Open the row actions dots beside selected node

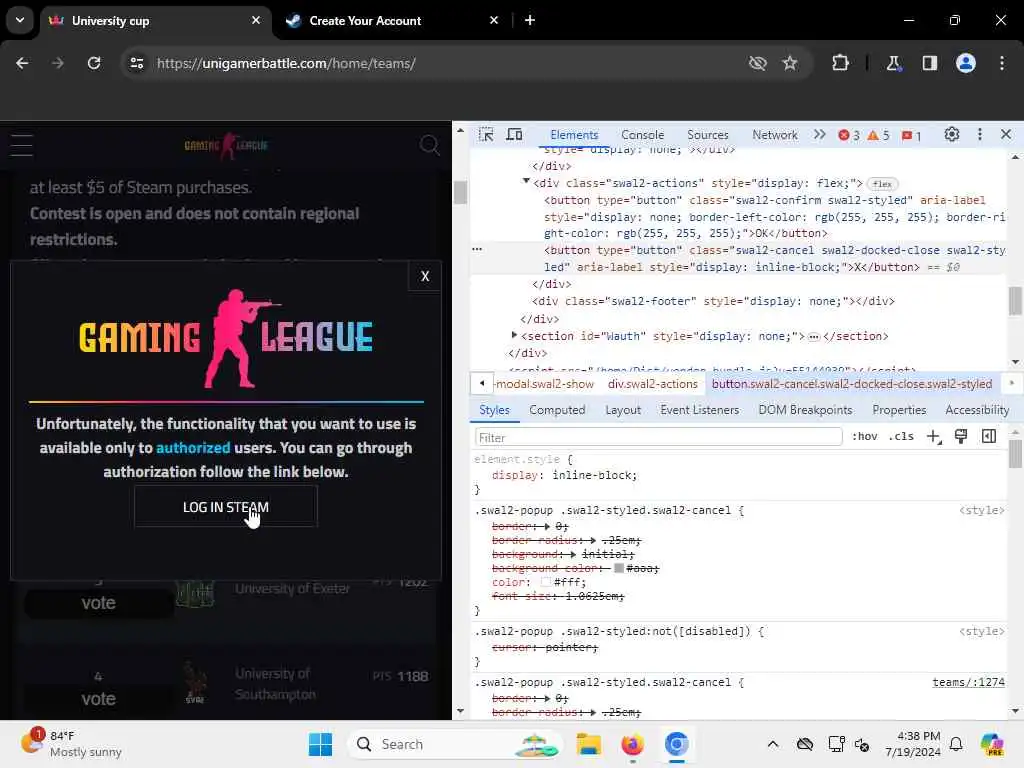pyautogui.click(x=477, y=249)
